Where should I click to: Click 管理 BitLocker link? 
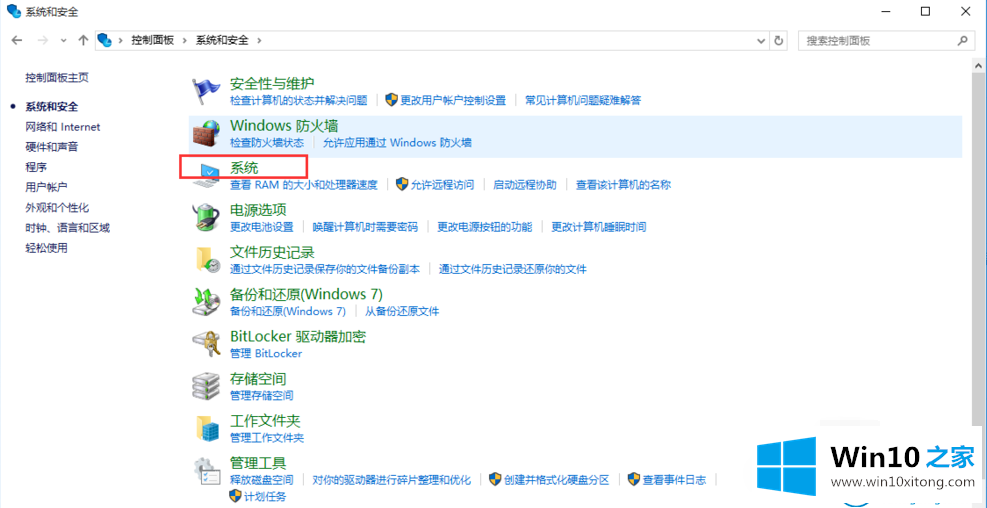(x=266, y=353)
